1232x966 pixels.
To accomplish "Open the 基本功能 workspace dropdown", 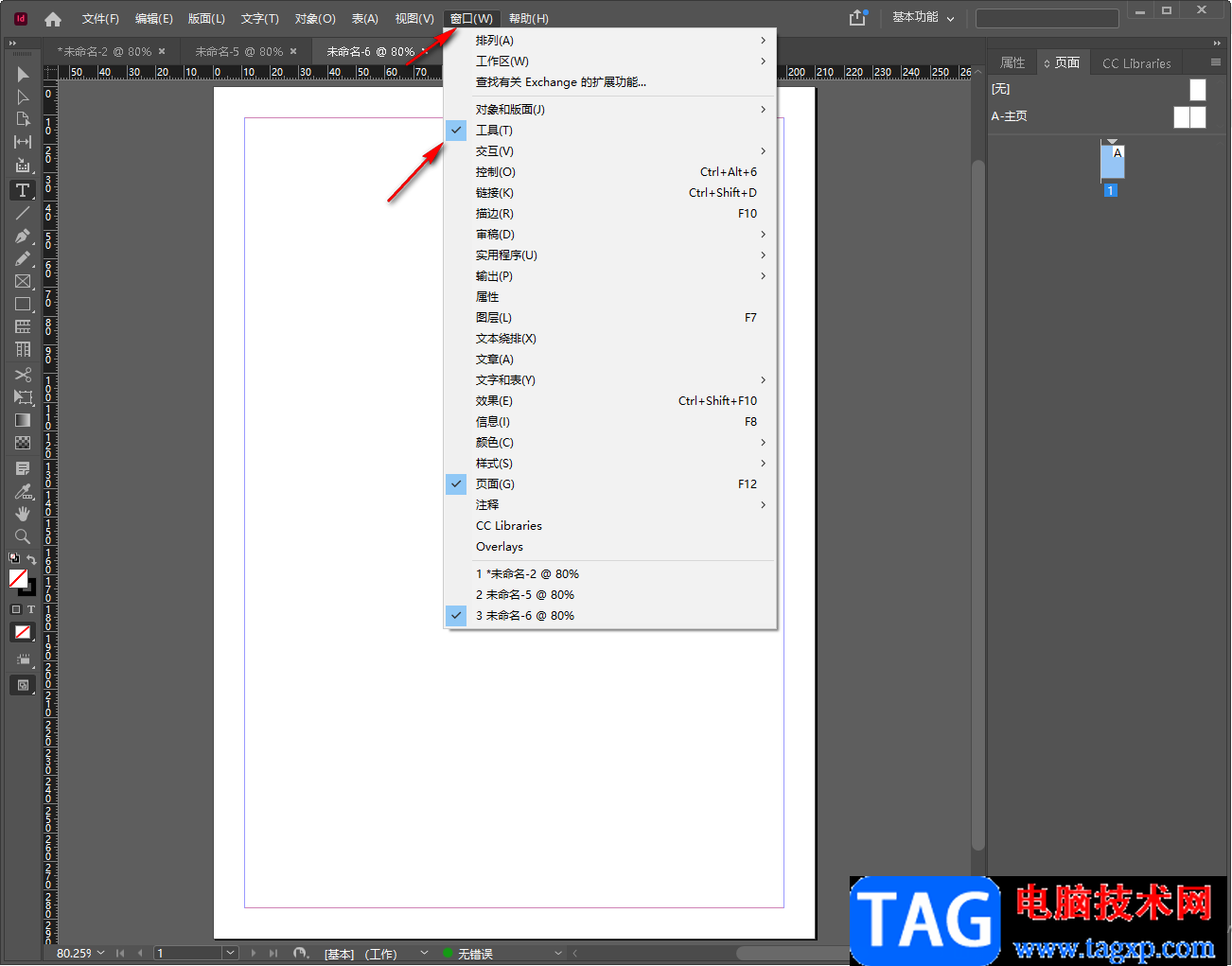I will click(x=924, y=18).
